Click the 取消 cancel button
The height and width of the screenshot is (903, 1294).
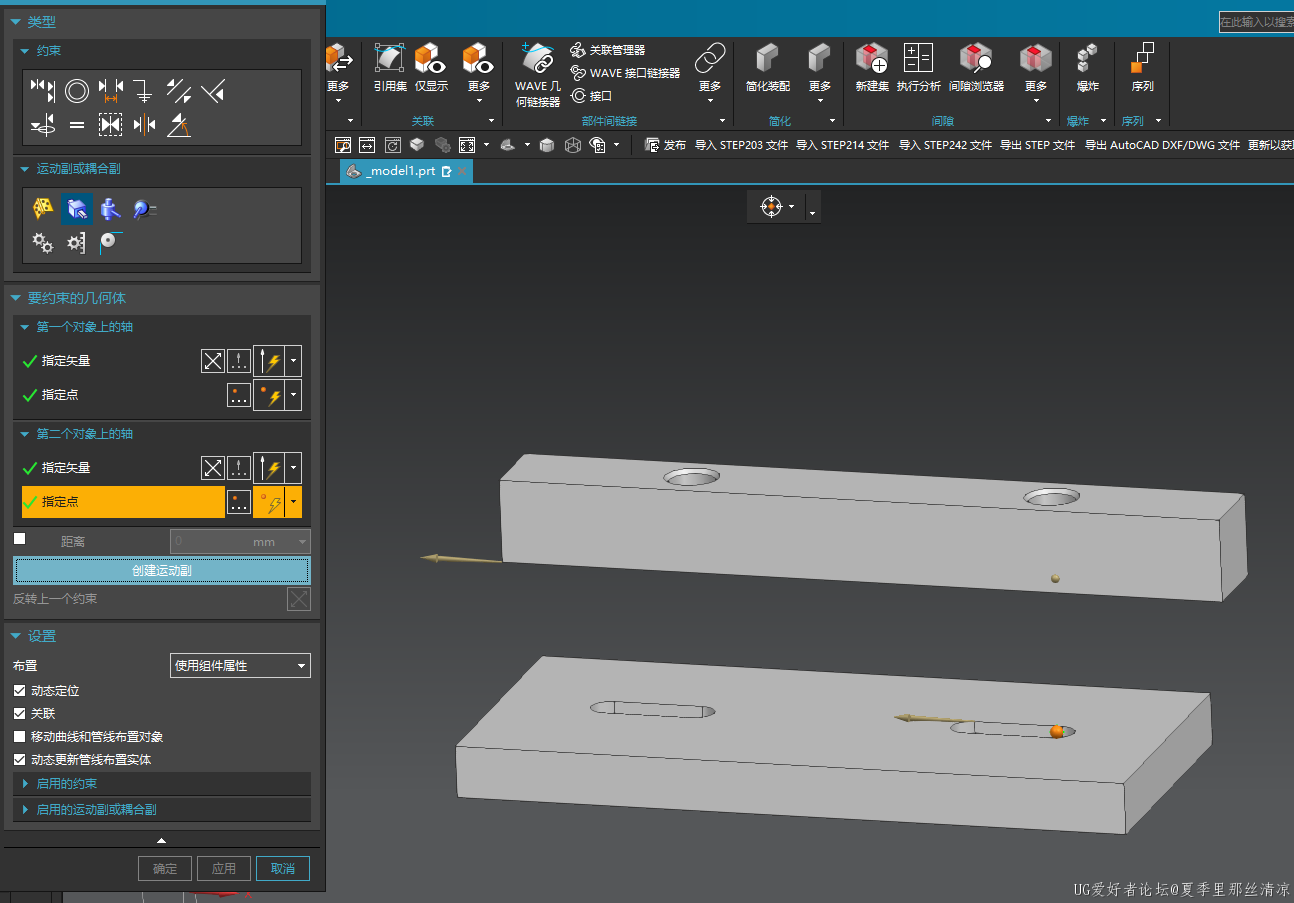(x=283, y=869)
